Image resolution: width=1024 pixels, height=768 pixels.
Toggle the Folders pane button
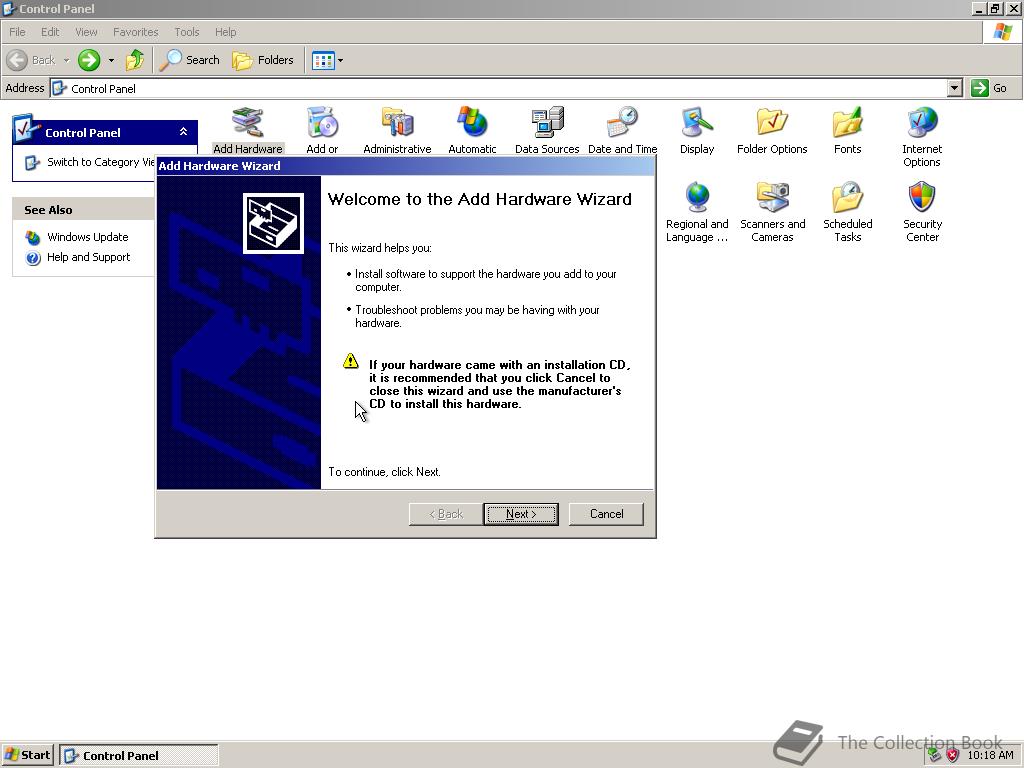tap(263, 60)
